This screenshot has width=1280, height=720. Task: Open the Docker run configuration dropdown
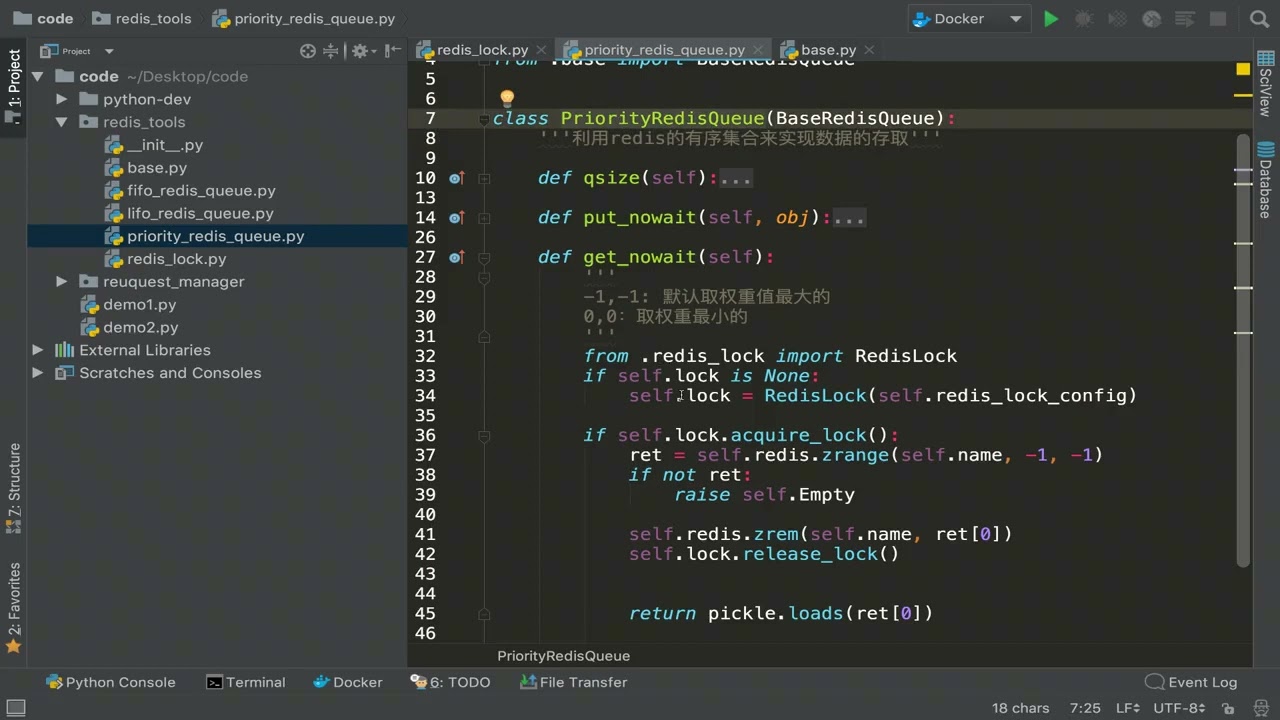[x=968, y=19]
